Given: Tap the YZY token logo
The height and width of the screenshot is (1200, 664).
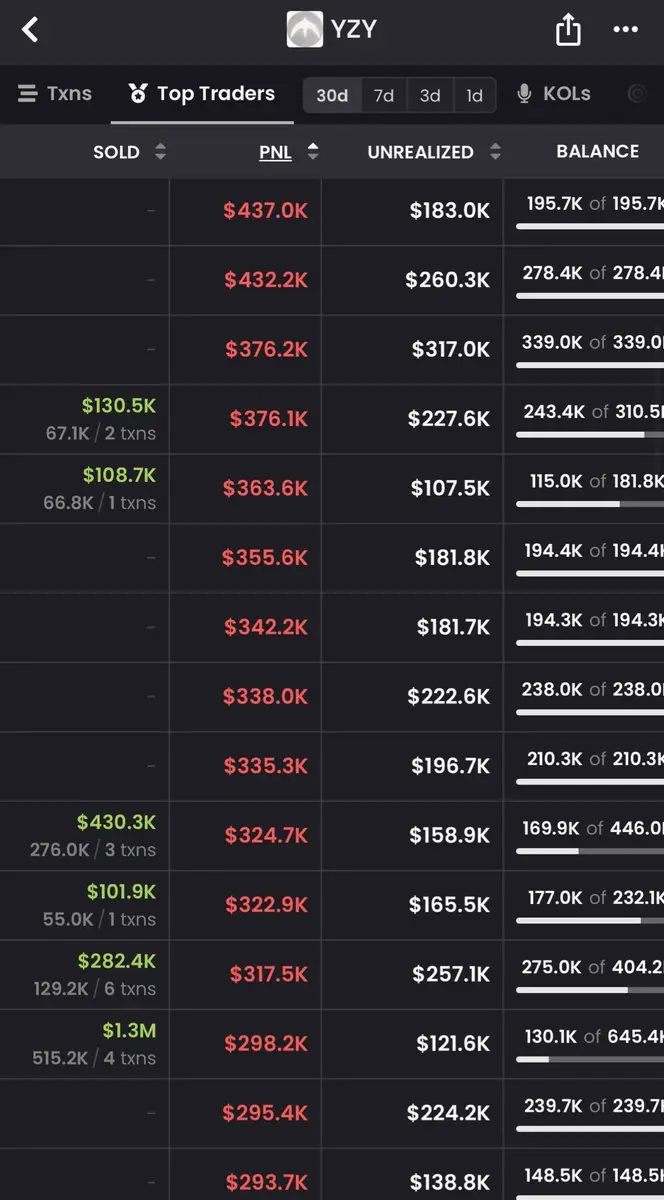Looking at the screenshot, I should [304, 29].
